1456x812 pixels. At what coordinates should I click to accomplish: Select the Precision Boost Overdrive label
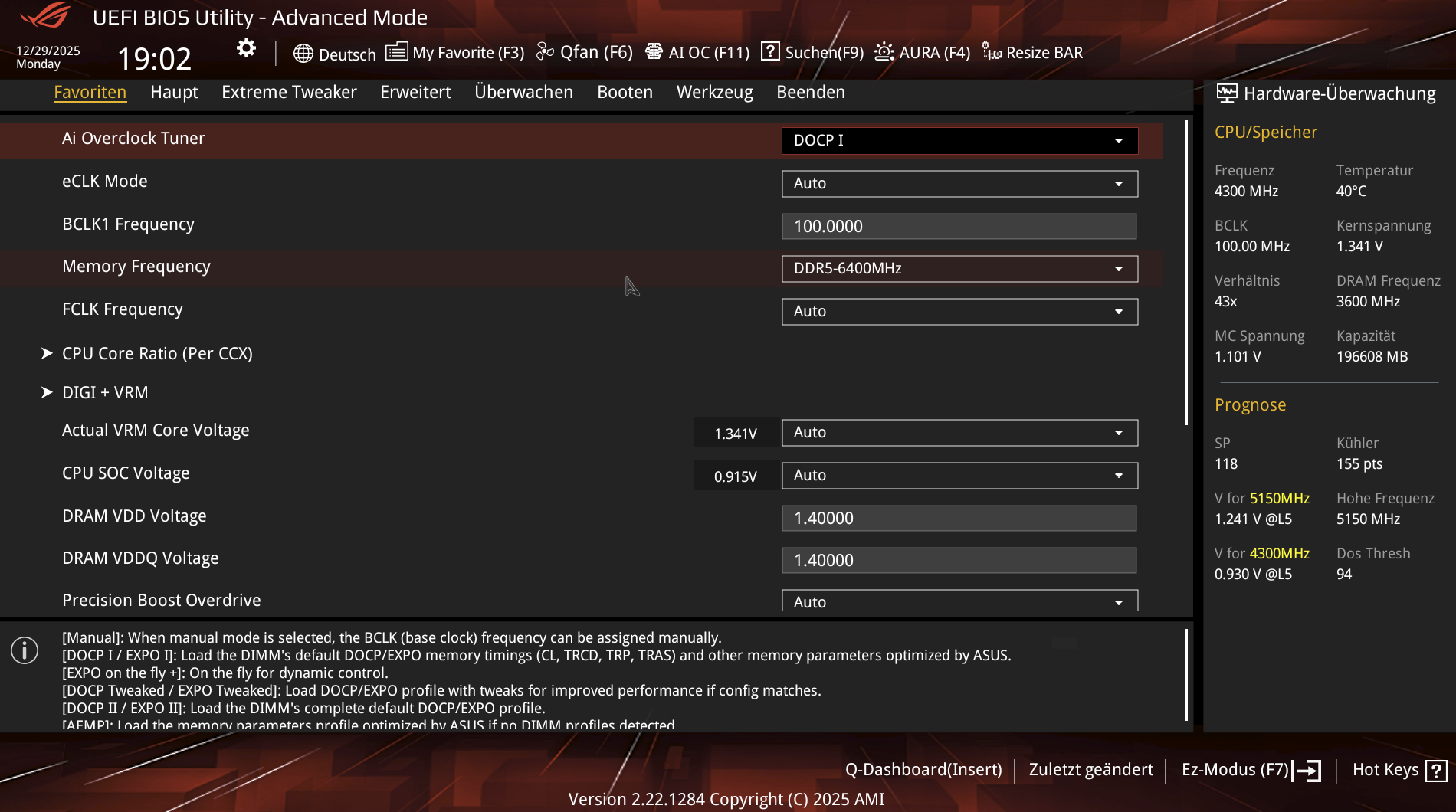point(162,601)
